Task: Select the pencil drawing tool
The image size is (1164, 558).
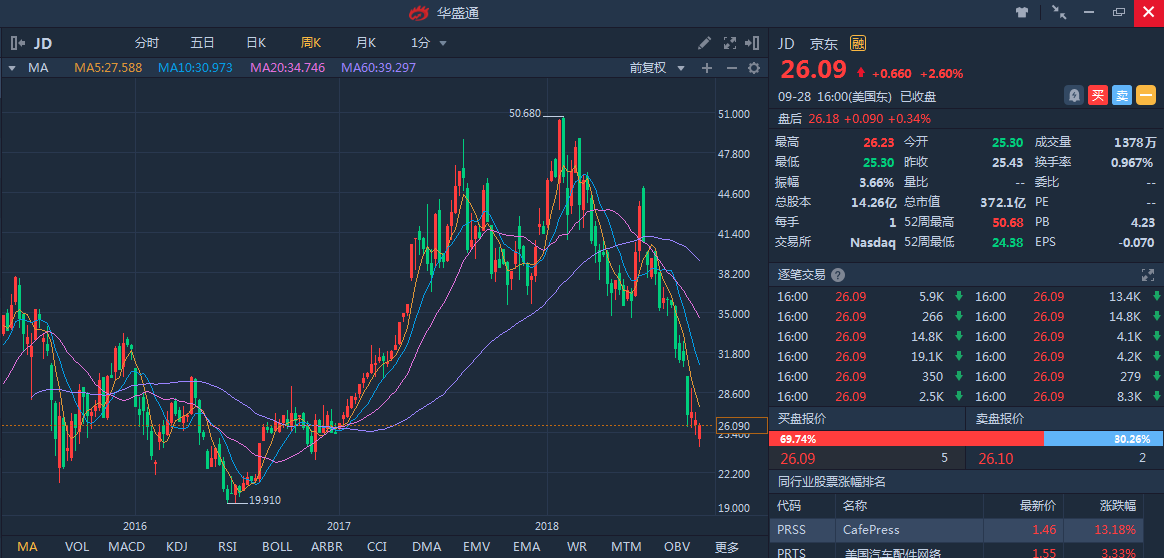Action: 704,43
